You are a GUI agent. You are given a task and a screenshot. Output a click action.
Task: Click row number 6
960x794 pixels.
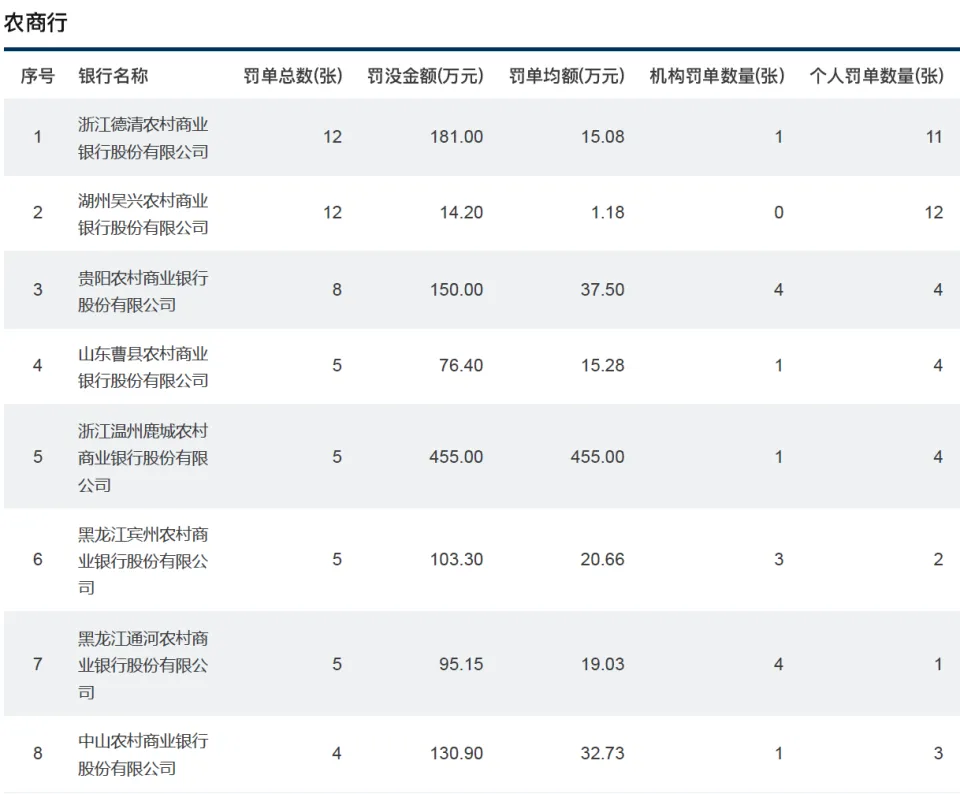[38, 559]
